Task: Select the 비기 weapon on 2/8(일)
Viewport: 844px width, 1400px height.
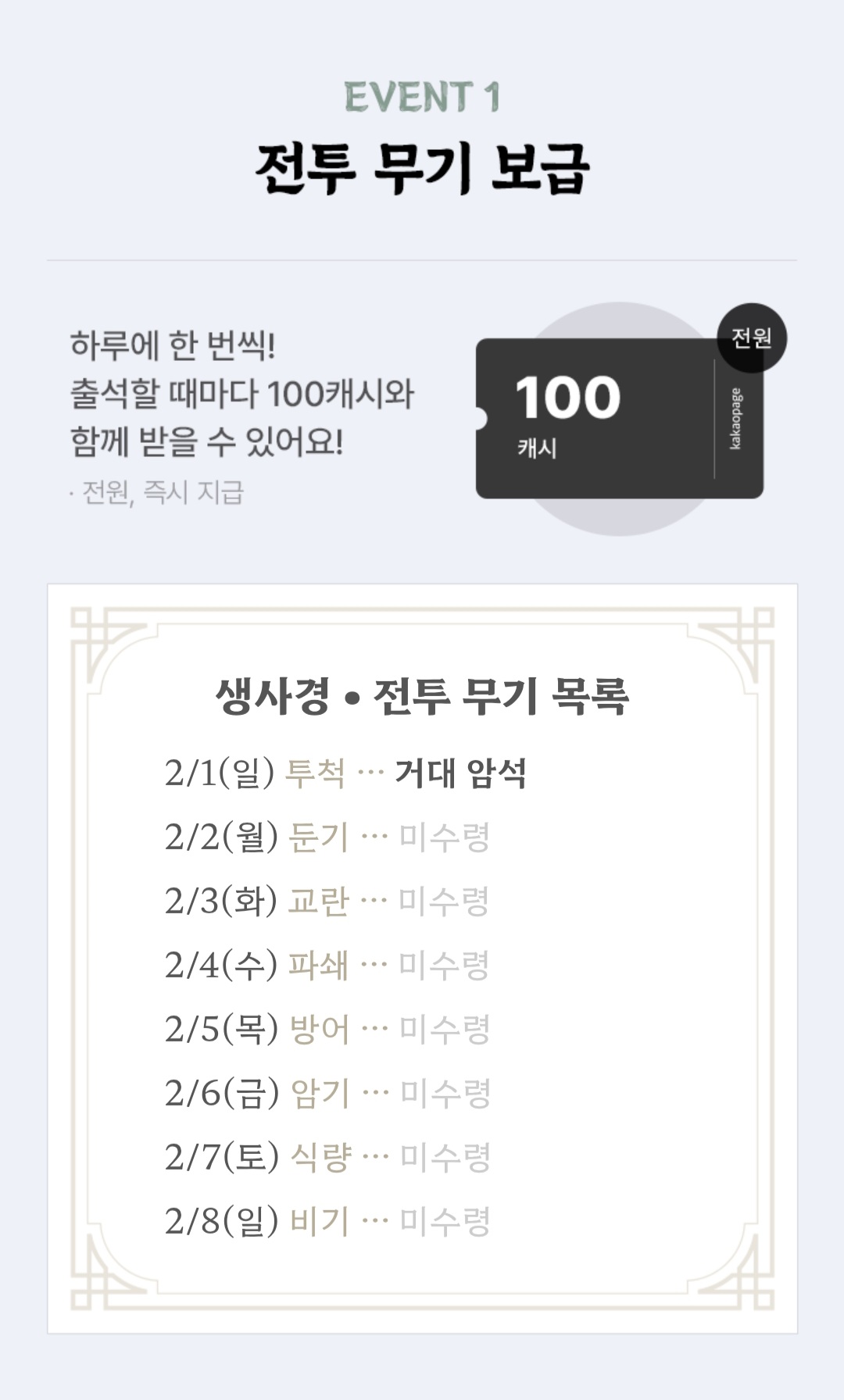Action: 320,1222
